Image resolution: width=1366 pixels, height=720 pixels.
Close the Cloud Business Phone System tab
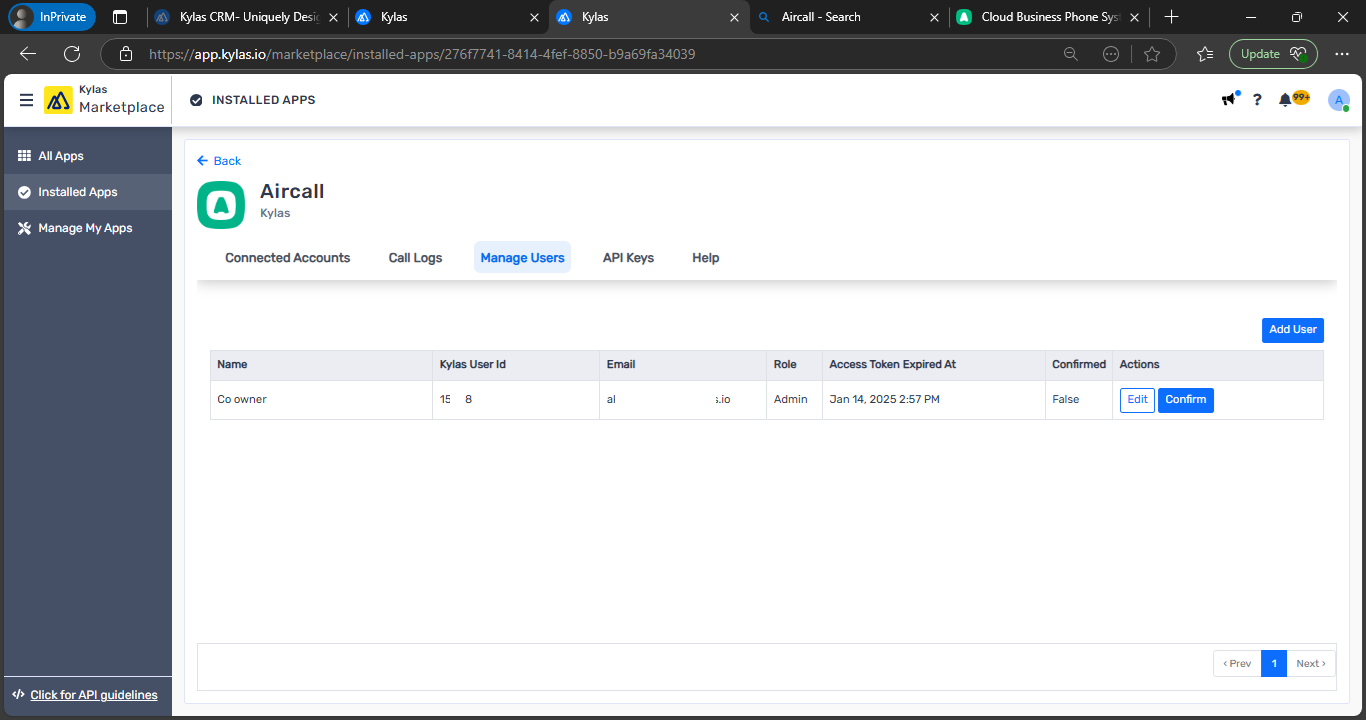coord(1135,17)
